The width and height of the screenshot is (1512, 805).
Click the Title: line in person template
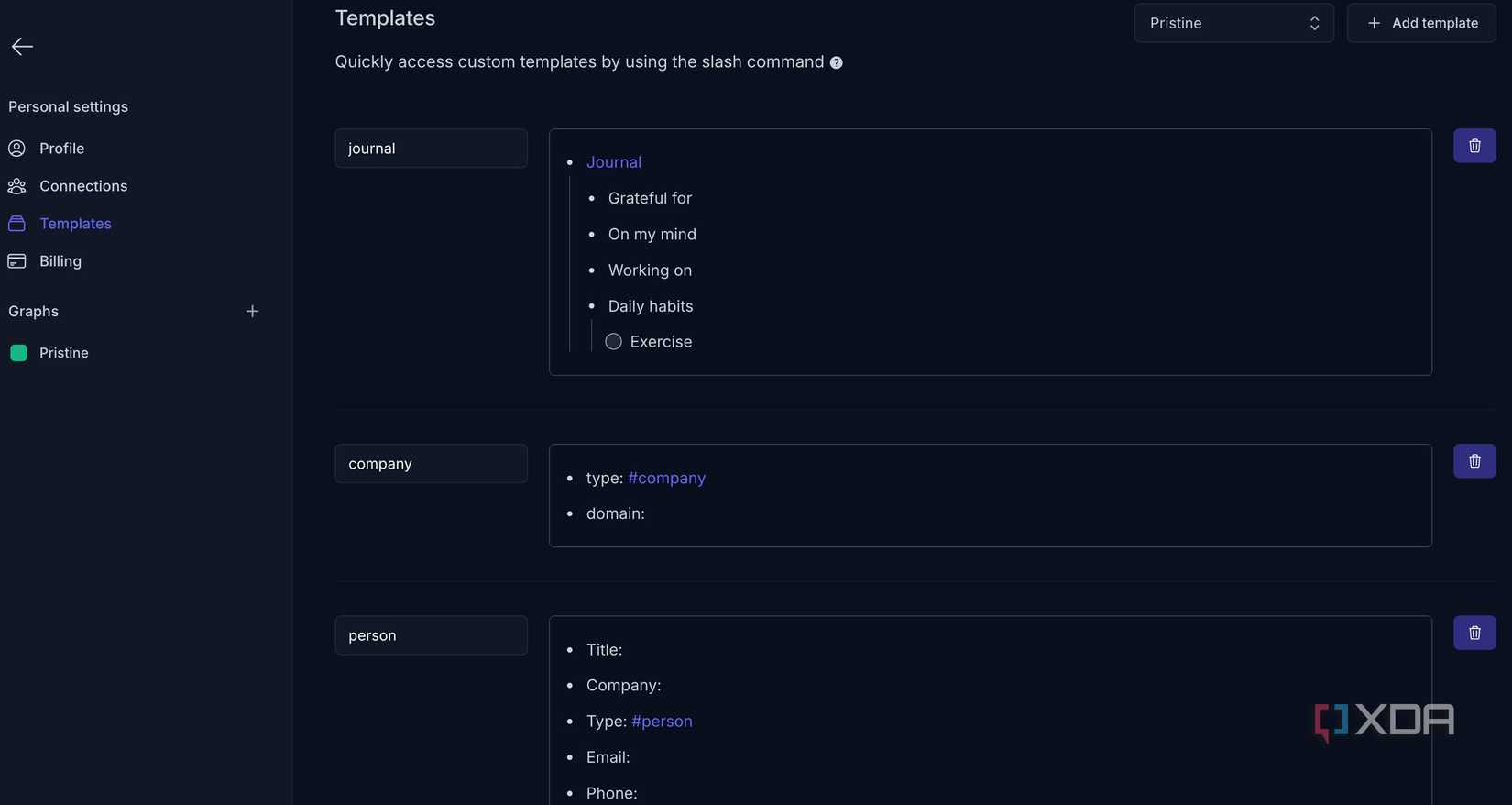(x=604, y=649)
